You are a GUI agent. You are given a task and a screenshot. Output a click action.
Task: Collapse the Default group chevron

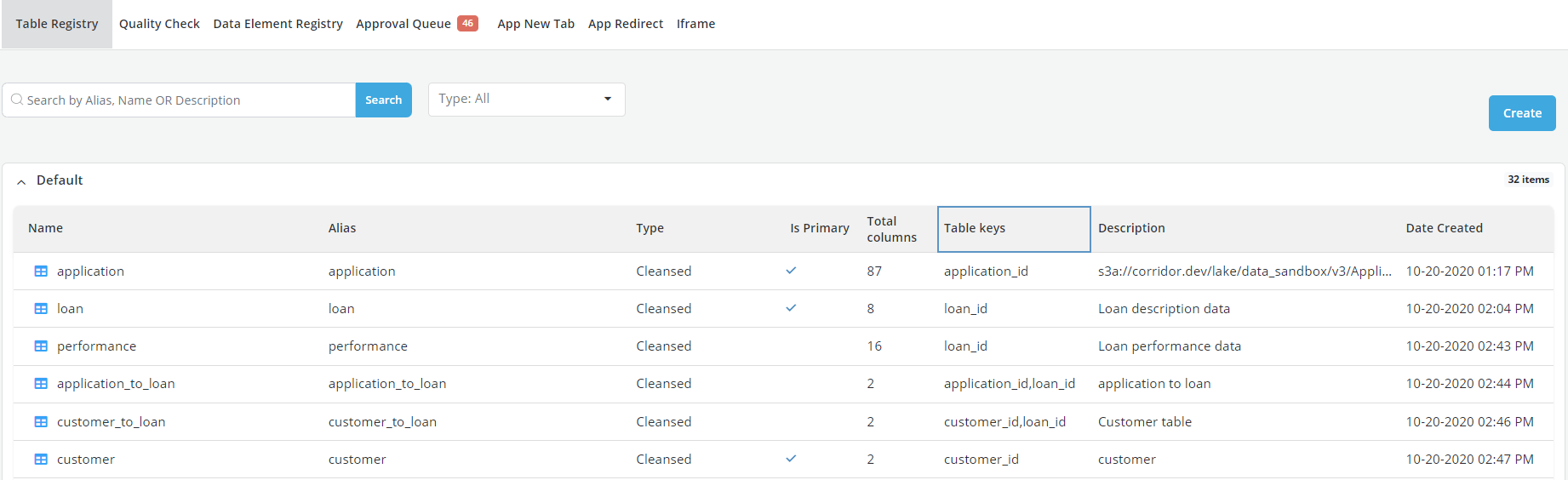coord(21,181)
